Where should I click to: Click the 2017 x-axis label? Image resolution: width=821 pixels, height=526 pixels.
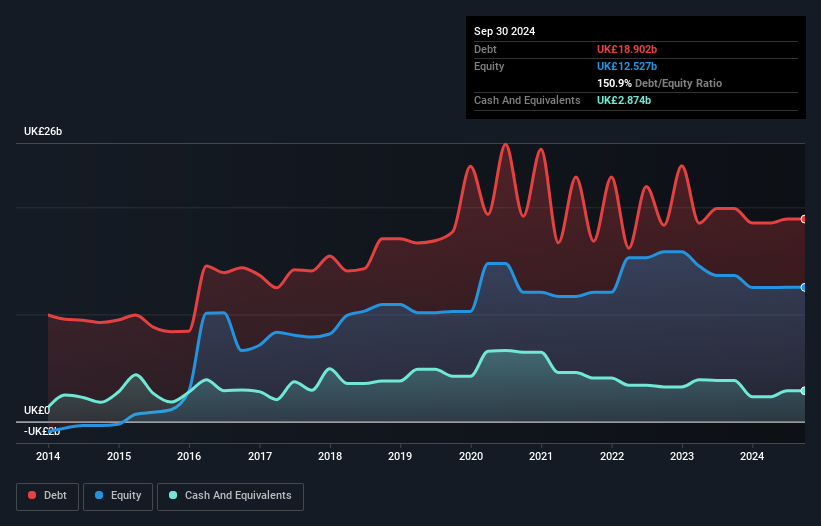(x=260, y=456)
